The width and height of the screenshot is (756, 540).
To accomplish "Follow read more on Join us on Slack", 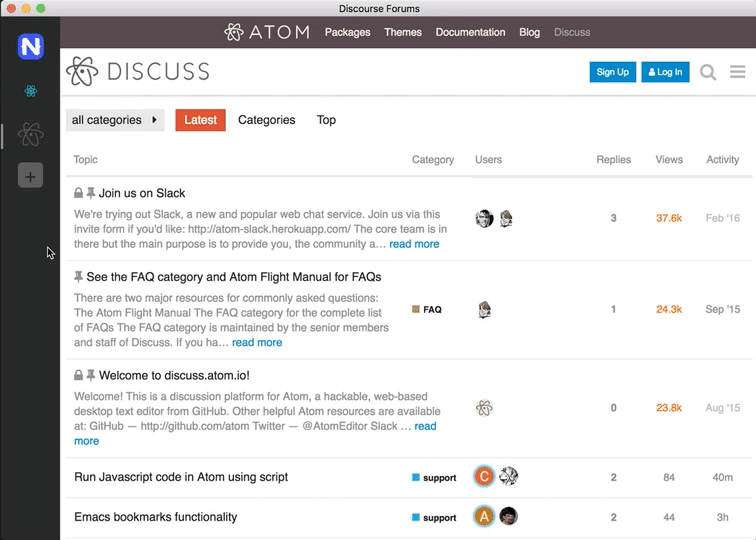I will [x=414, y=244].
